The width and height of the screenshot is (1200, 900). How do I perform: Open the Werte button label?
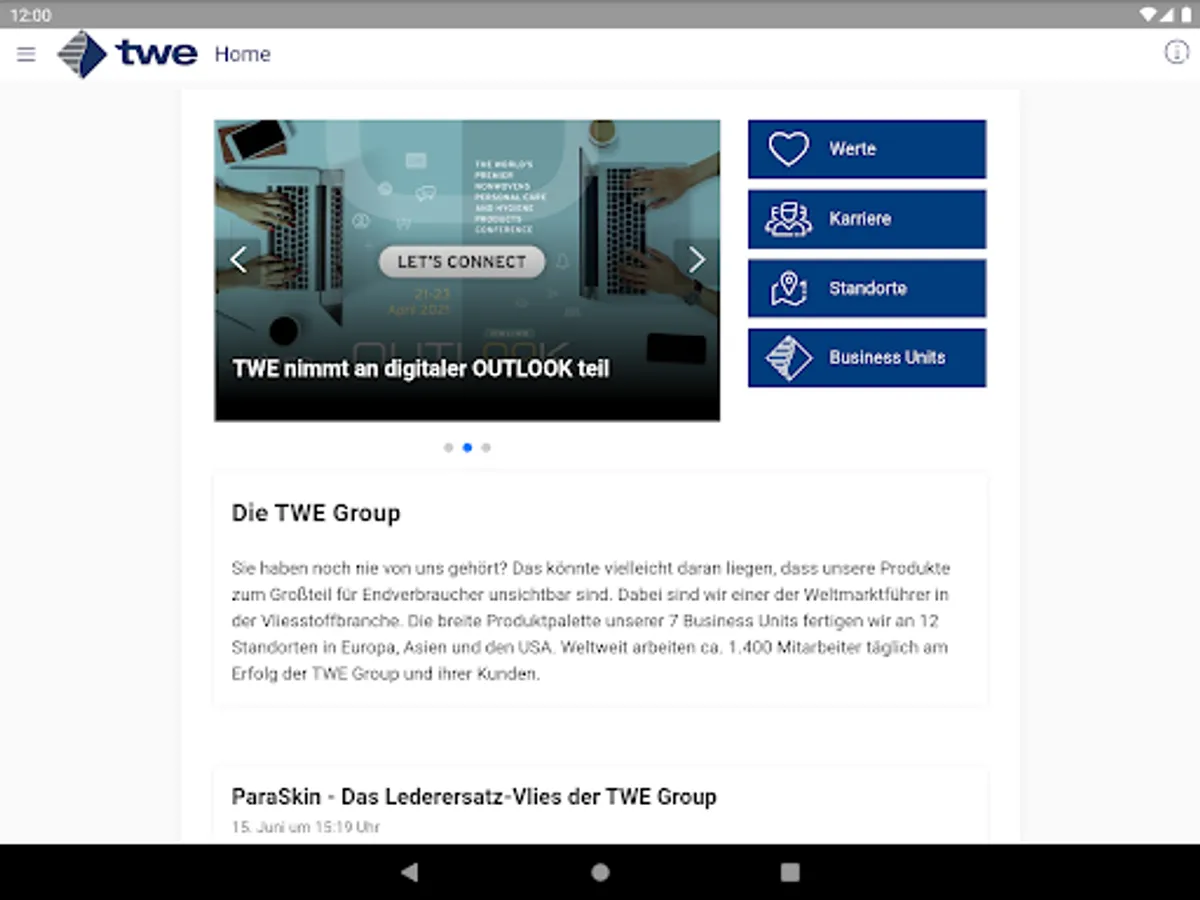(852, 149)
